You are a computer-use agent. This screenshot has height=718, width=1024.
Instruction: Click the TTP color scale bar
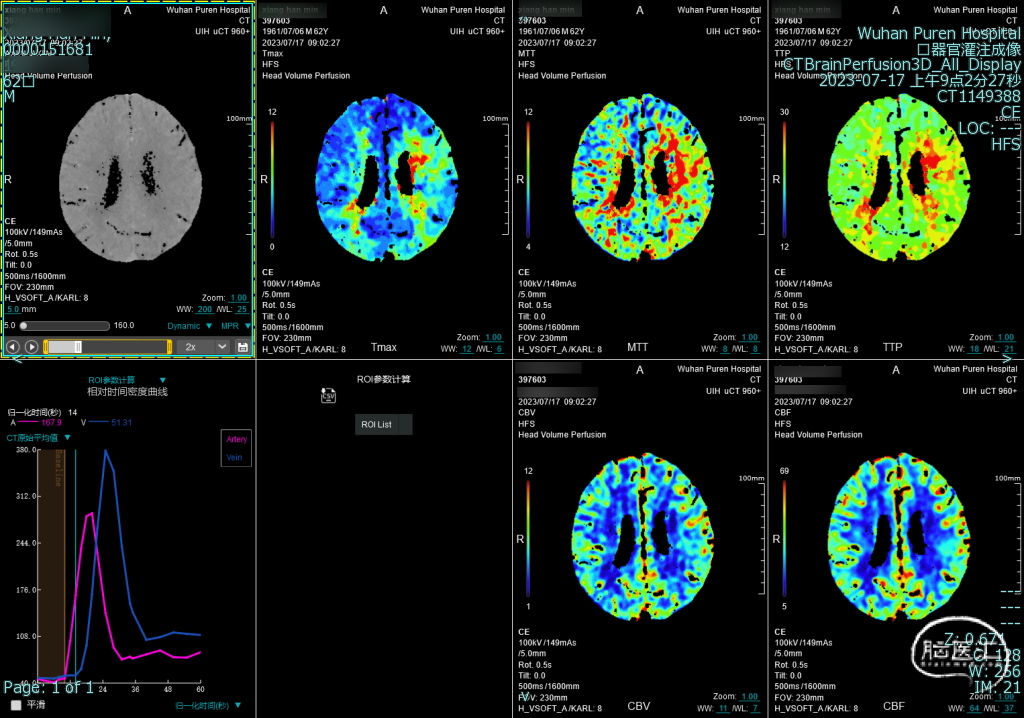coord(784,180)
